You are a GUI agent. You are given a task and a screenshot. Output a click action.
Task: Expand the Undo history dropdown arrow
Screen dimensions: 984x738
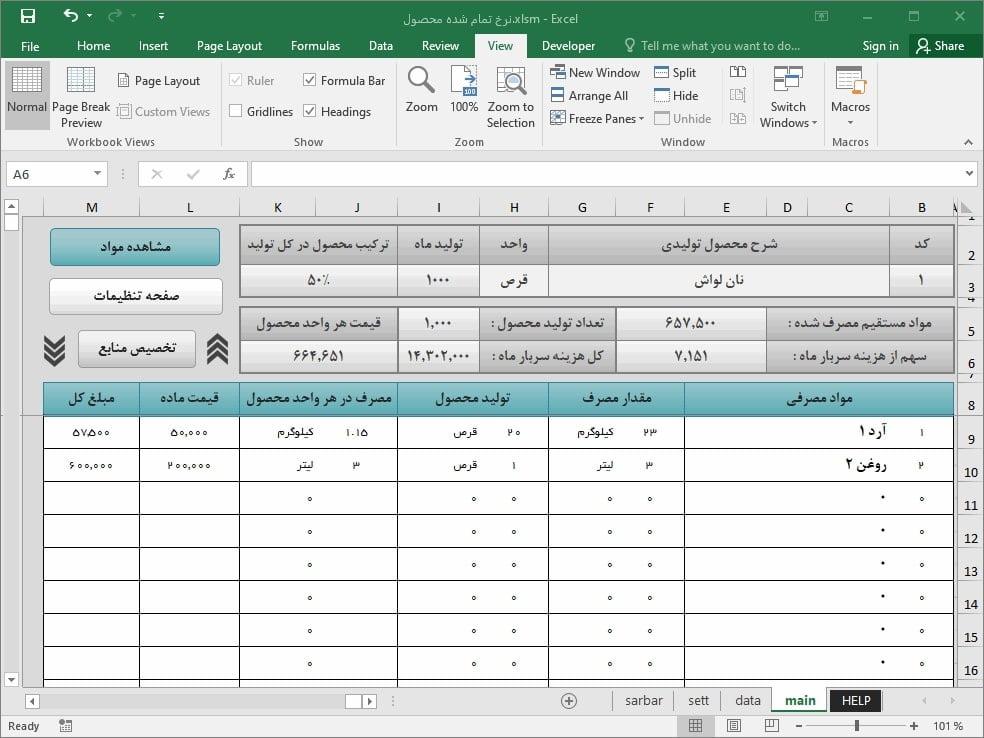(x=89, y=16)
